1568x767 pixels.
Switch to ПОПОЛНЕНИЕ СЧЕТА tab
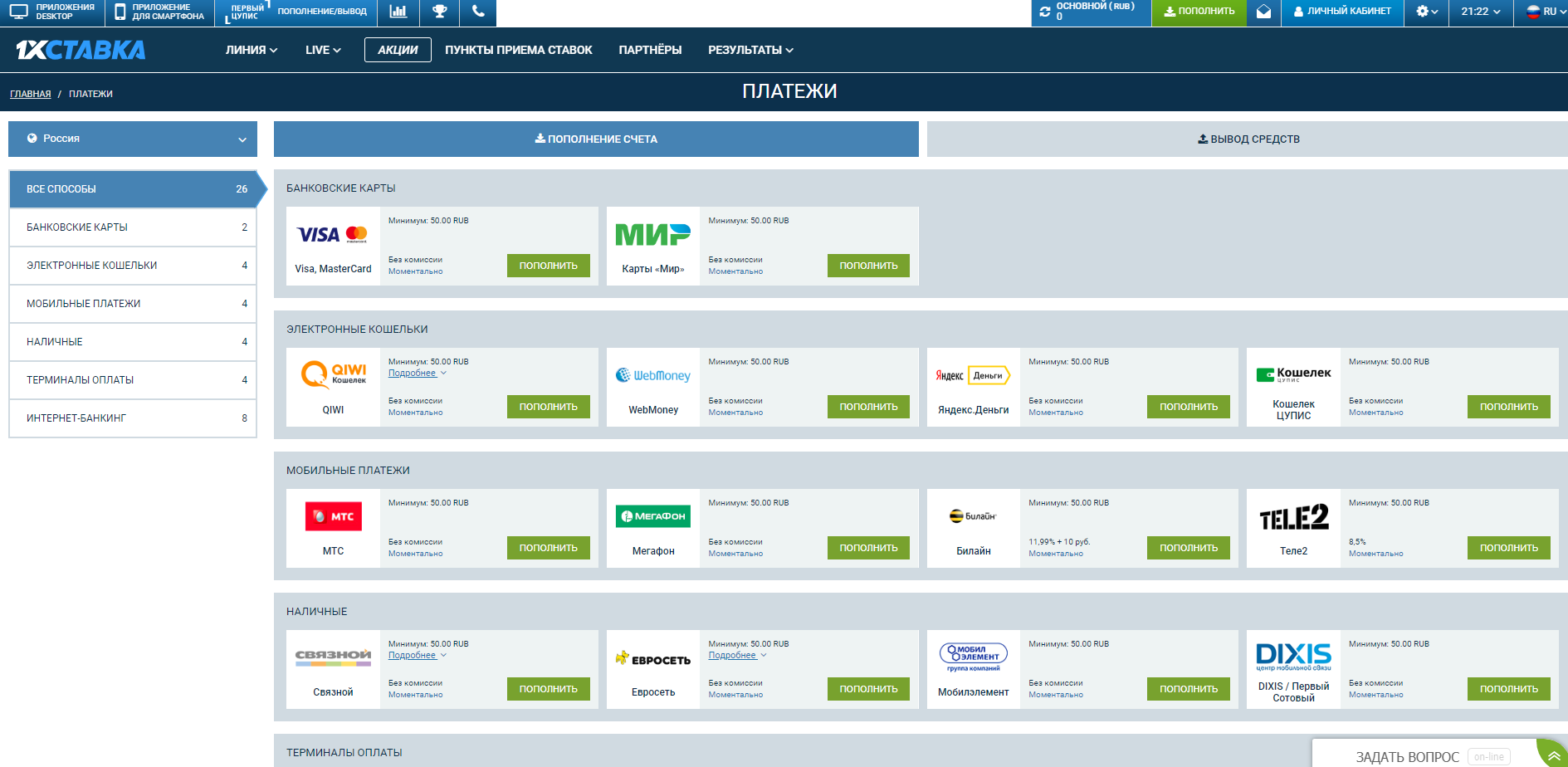tap(596, 139)
